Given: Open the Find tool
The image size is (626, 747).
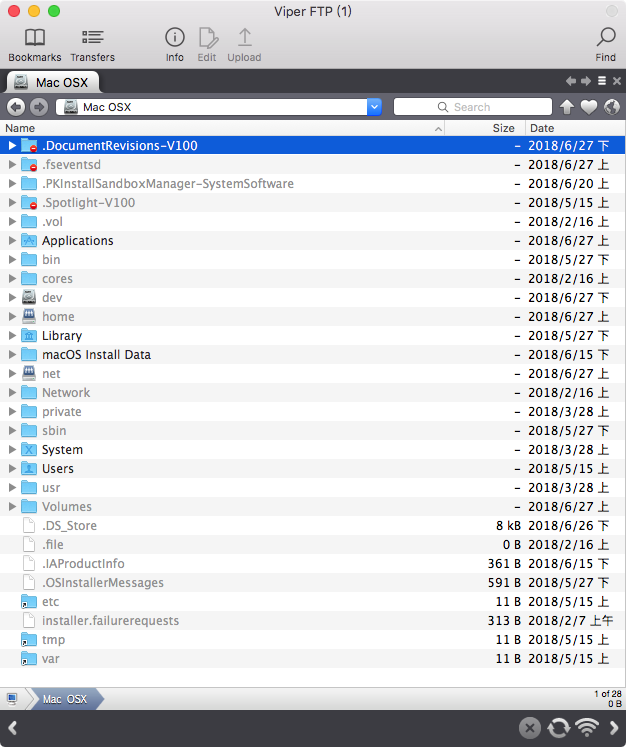Looking at the screenshot, I should click(x=606, y=45).
